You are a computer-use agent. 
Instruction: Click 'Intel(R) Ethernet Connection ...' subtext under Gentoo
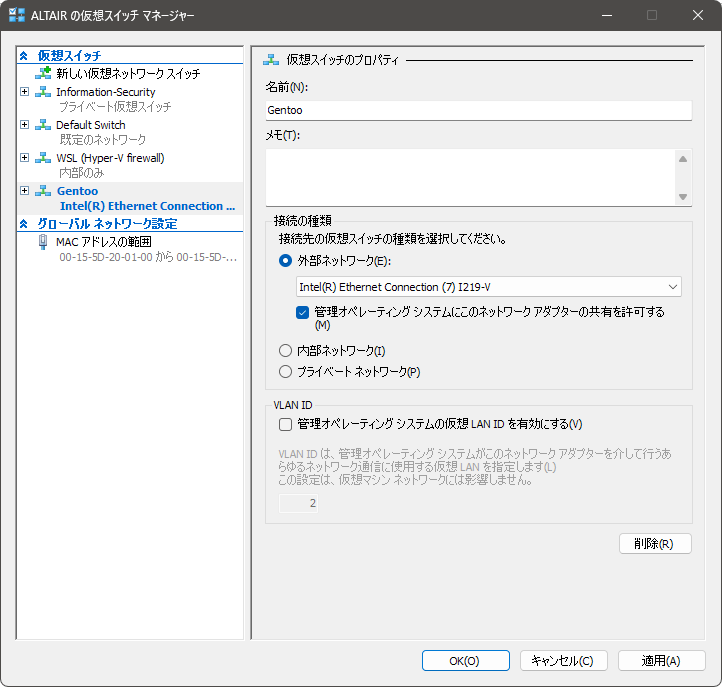147,206
